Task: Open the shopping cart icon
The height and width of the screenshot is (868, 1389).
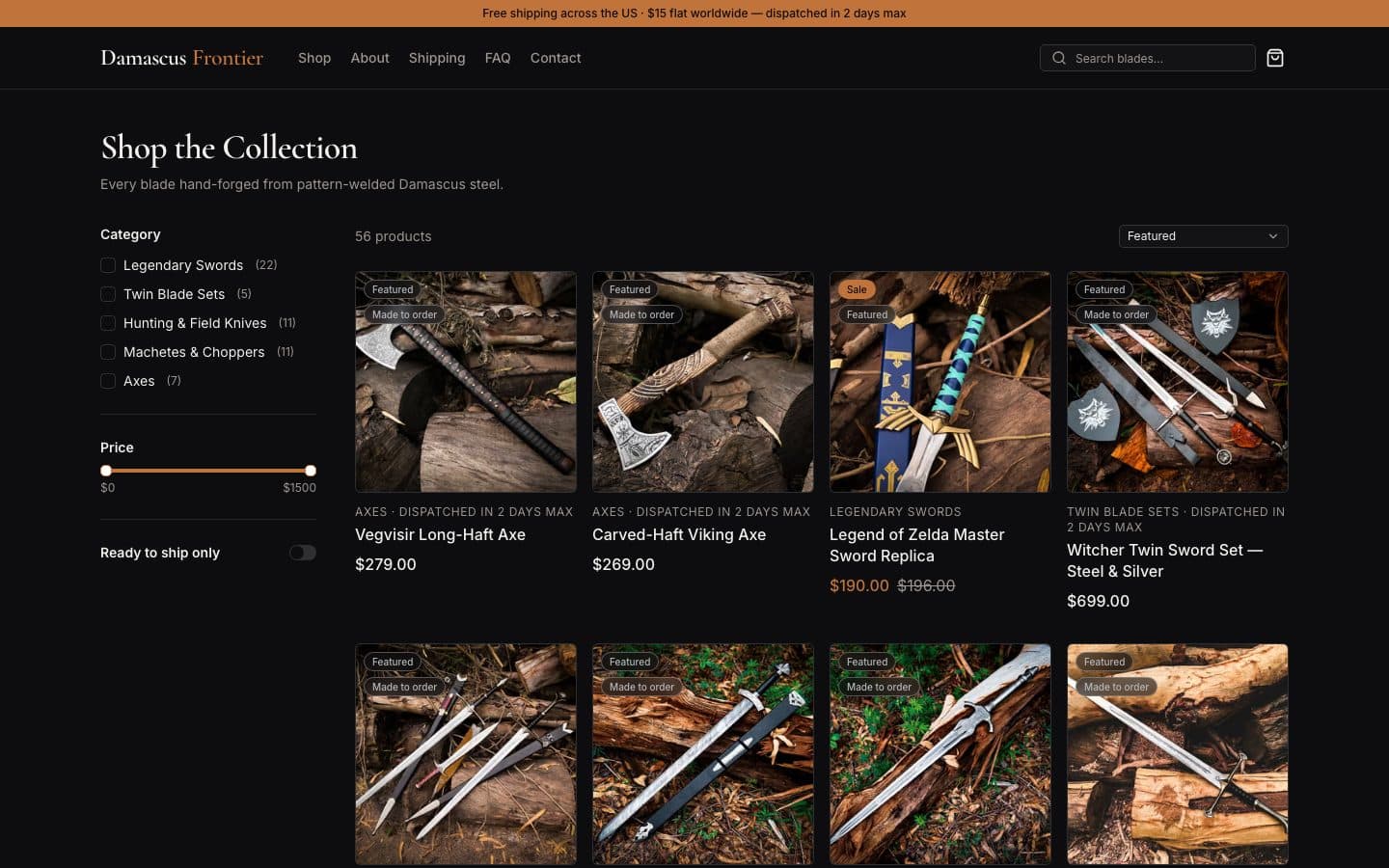Action: point(1275,58)
